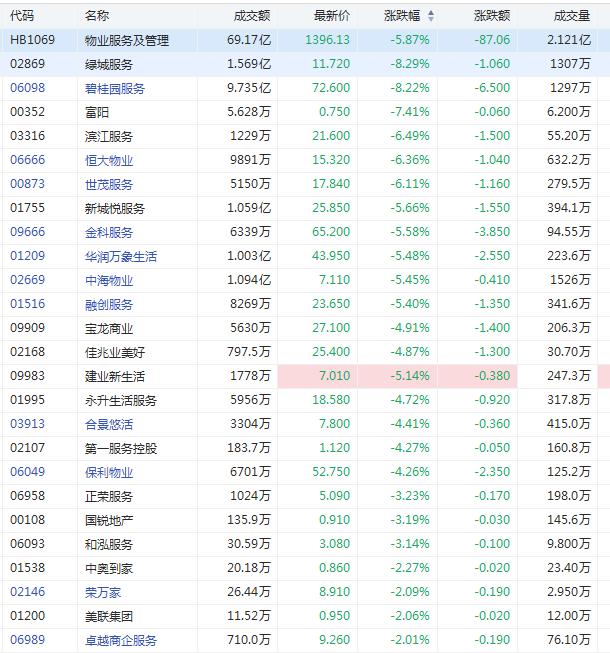Click the 名称 column header
610x653 pixels.
coord(97,16)
